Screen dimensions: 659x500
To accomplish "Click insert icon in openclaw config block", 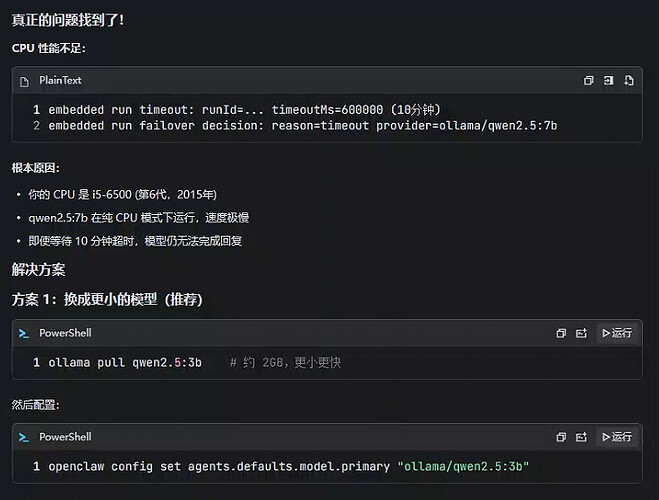I will tap(581, 437).
